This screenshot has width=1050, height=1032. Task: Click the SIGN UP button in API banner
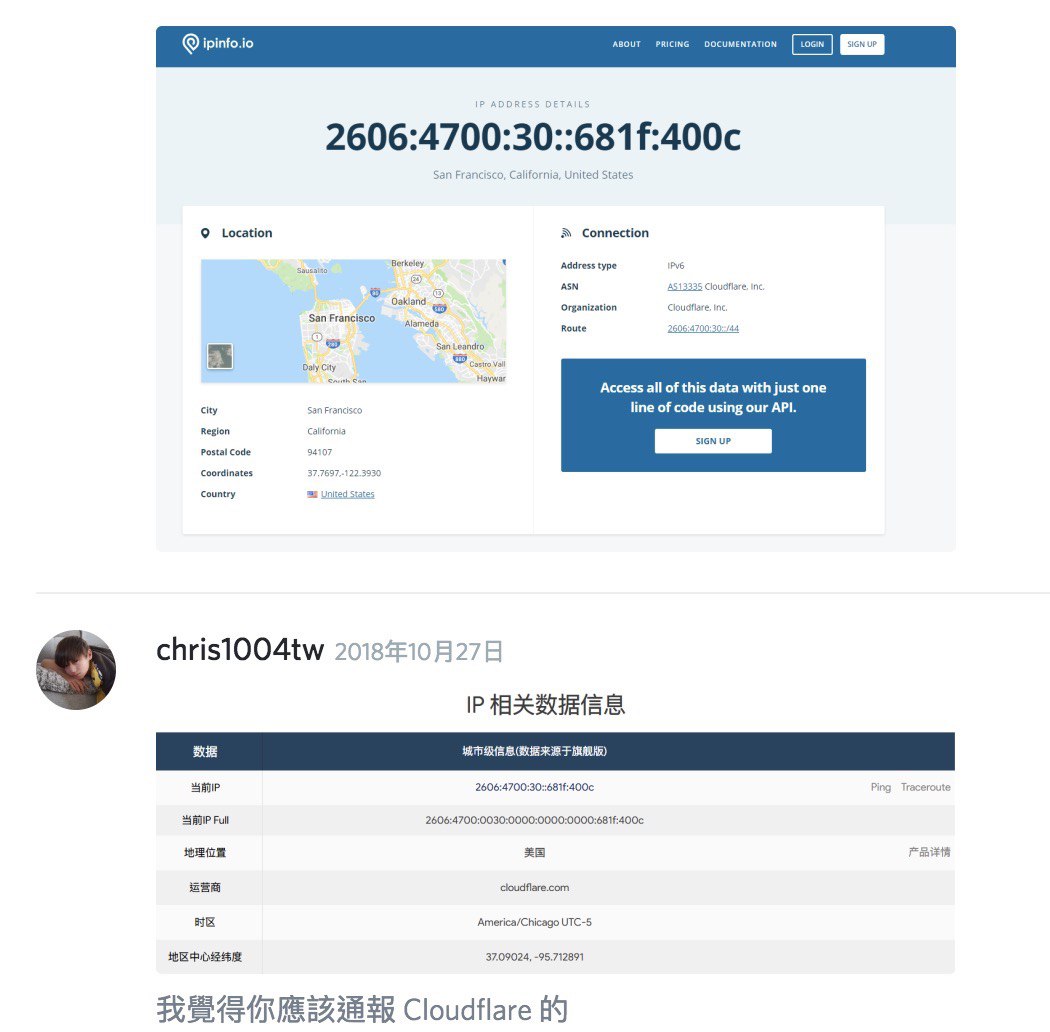[x=712, y=441]
